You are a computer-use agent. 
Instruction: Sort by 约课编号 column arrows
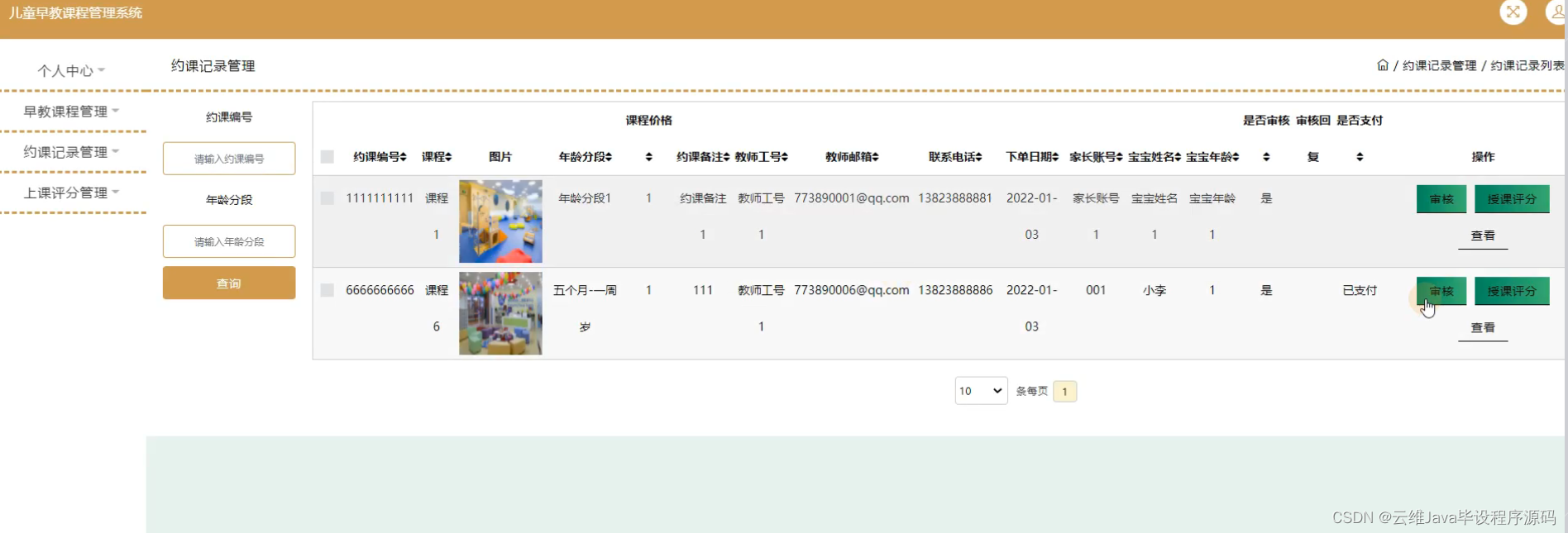click(404, 157)
